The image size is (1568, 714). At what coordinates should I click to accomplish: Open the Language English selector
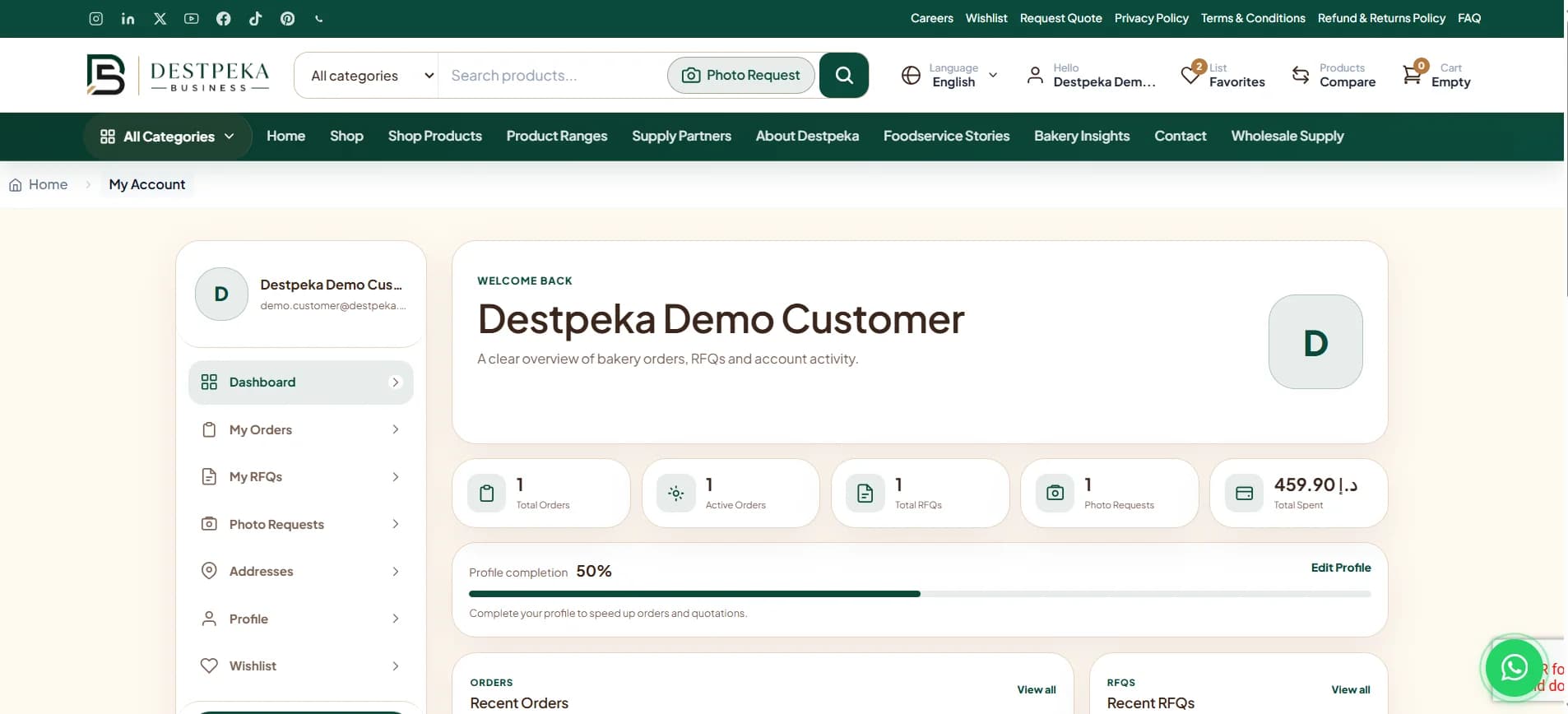click(x=950, y=75)
